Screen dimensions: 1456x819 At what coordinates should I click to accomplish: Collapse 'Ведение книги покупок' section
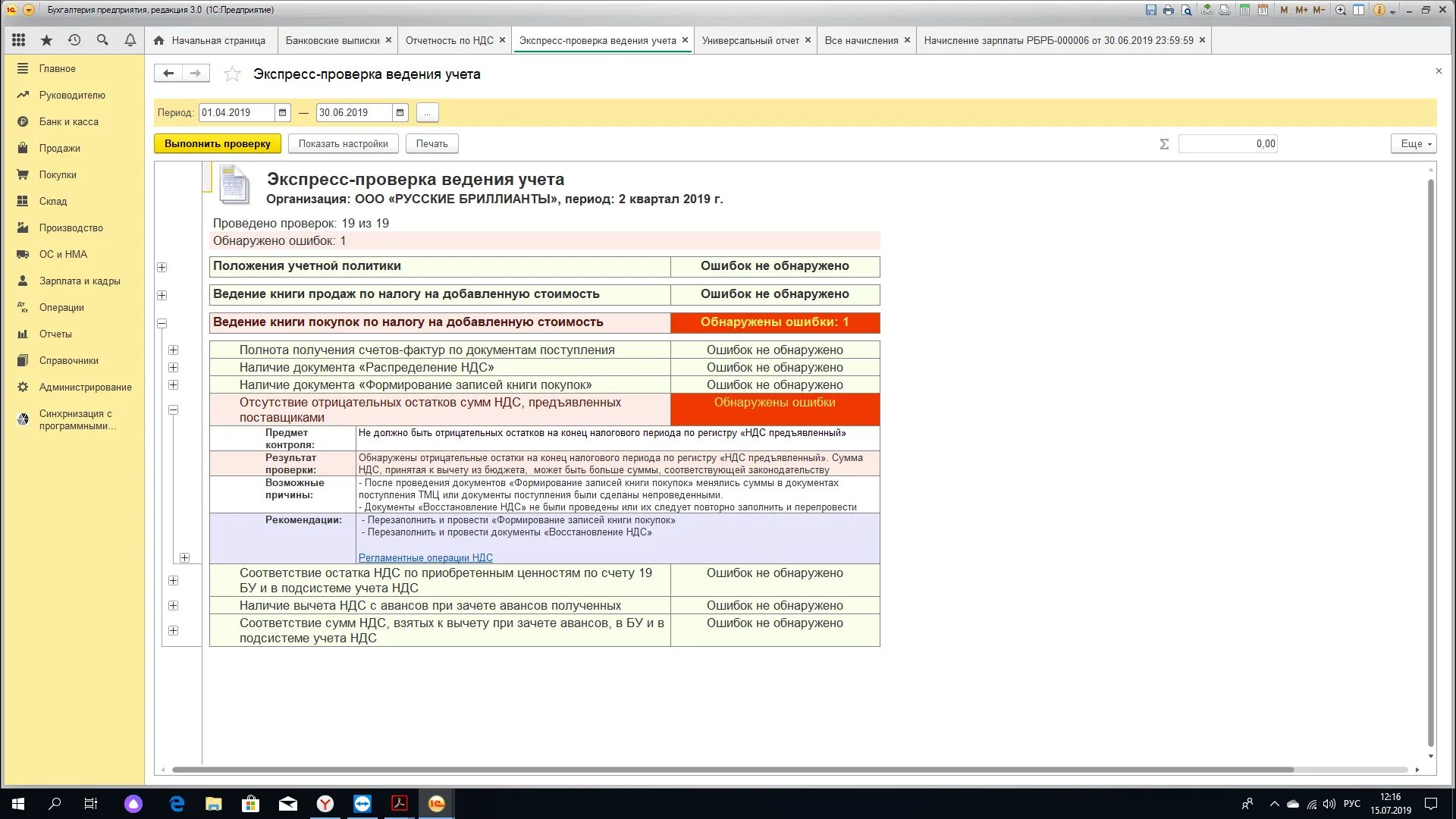(x=162, y=323)
